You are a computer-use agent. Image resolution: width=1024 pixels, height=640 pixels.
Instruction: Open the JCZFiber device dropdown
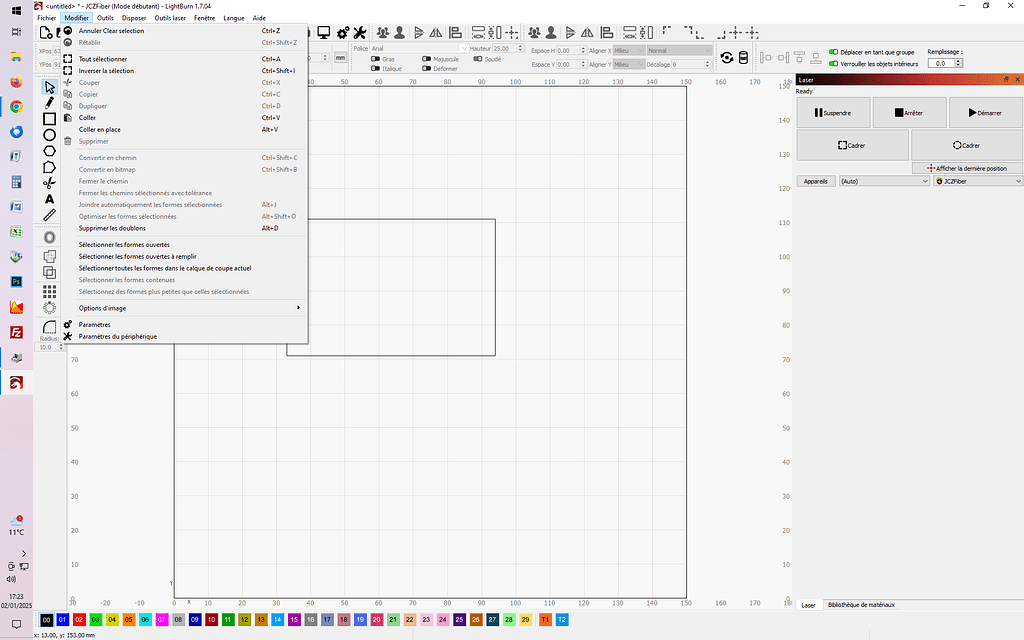978,181
